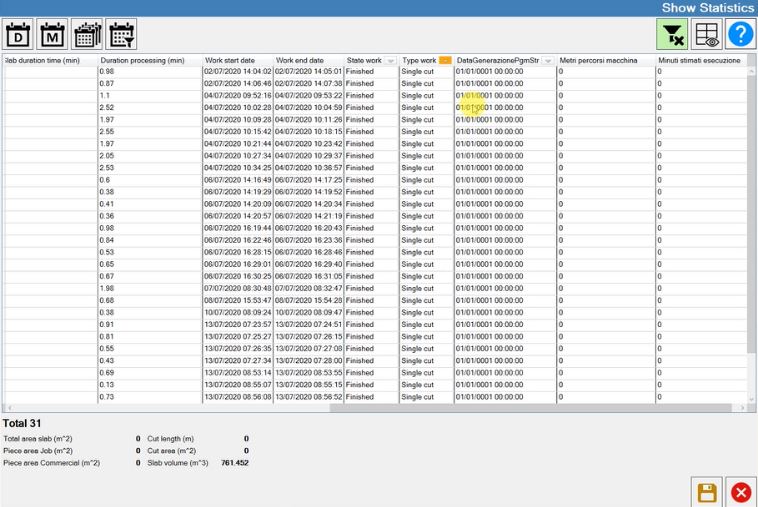Click the Piece area Commercial (m^2) label
Viewport: 758px width, 507px height.
pos(51,463)
